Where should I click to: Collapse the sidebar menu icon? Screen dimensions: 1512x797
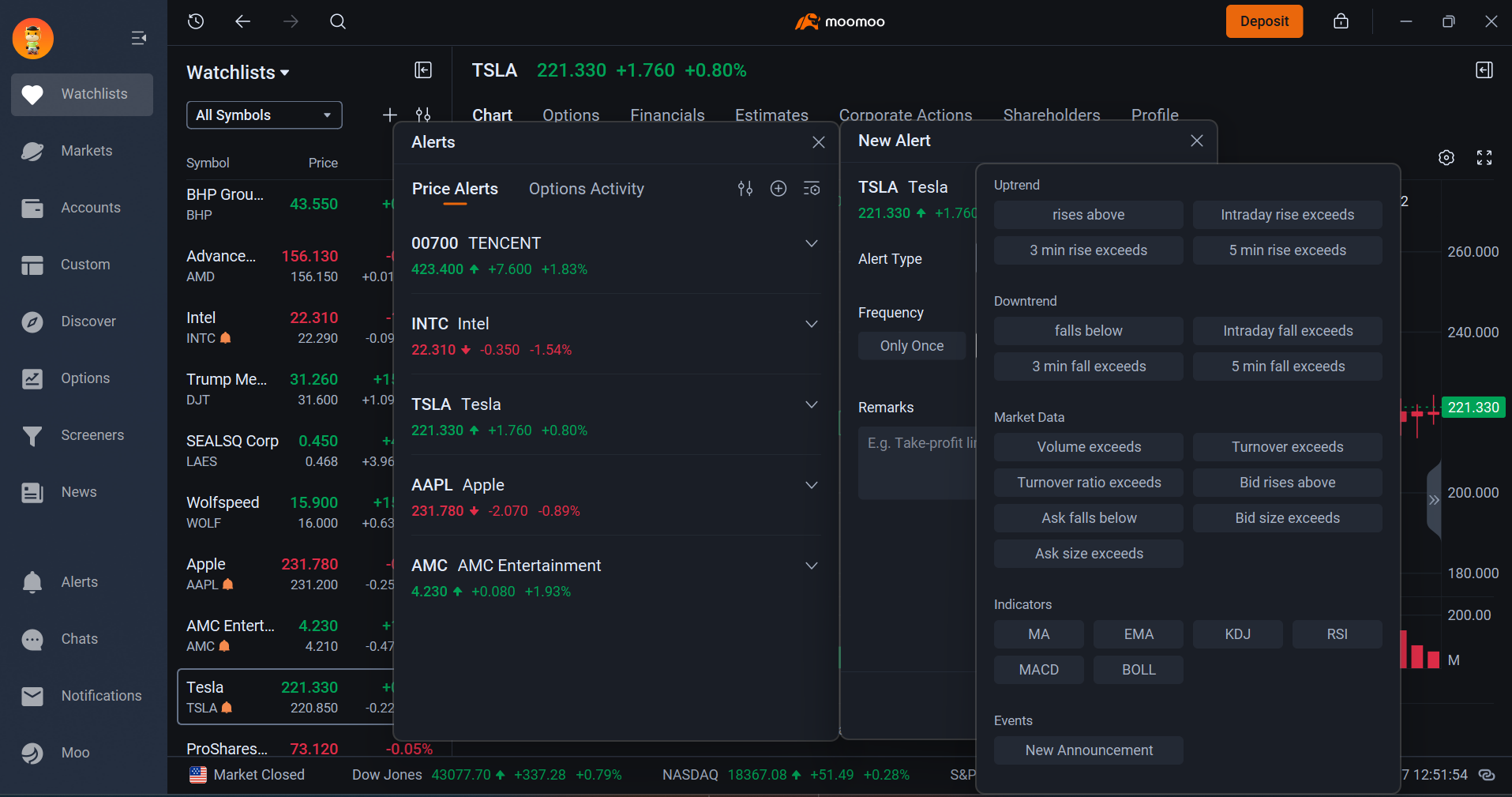pos(139,38)
